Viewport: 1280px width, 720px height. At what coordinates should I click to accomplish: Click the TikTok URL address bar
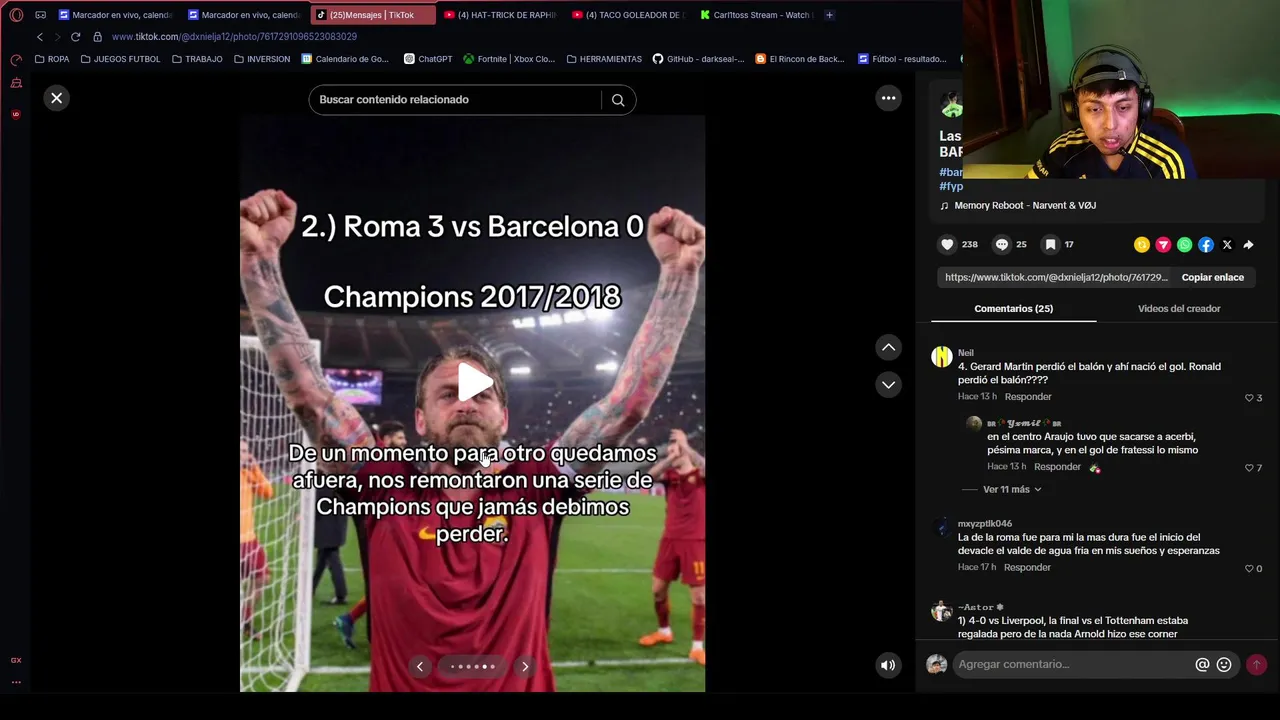click(x=234, y=37)
